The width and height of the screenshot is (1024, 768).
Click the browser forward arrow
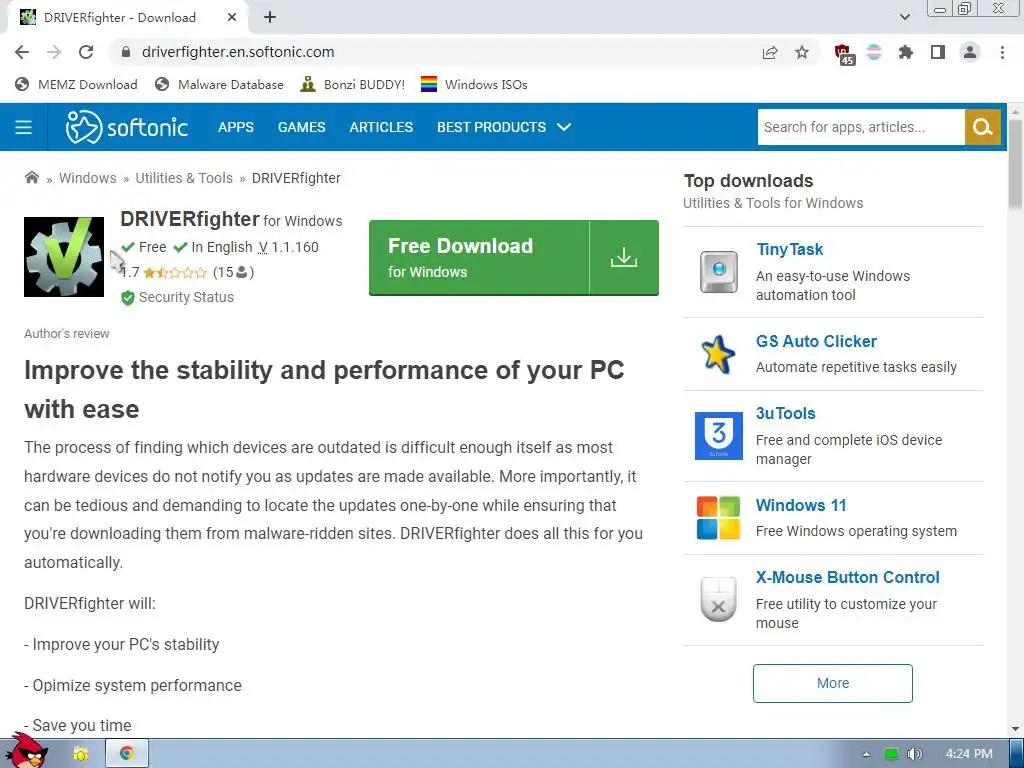(x=54, y=52)
